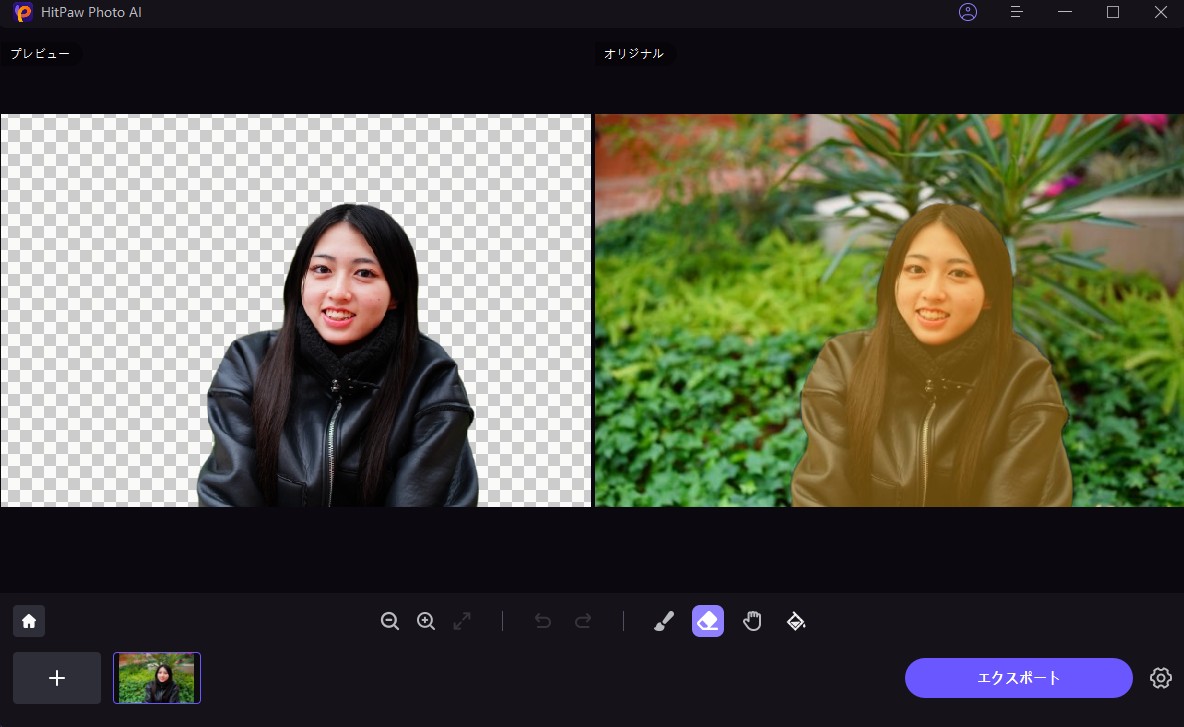Image resolution: width=1184 pixels, height=727 pixels.
Task: Click the fit-to-screen expand arrows icon
Action: pos(462,621)
